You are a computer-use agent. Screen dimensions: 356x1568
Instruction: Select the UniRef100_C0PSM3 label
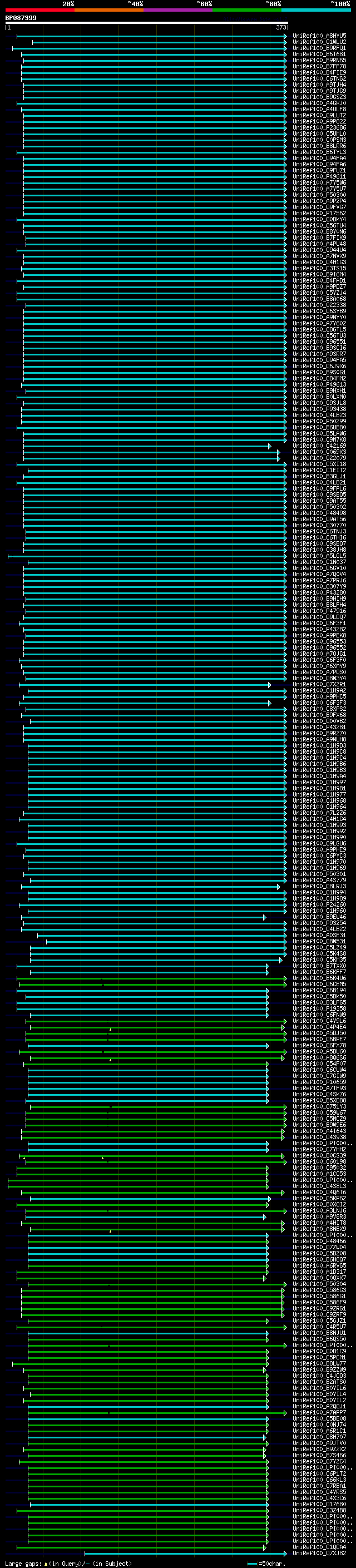(x=319, y=140)
